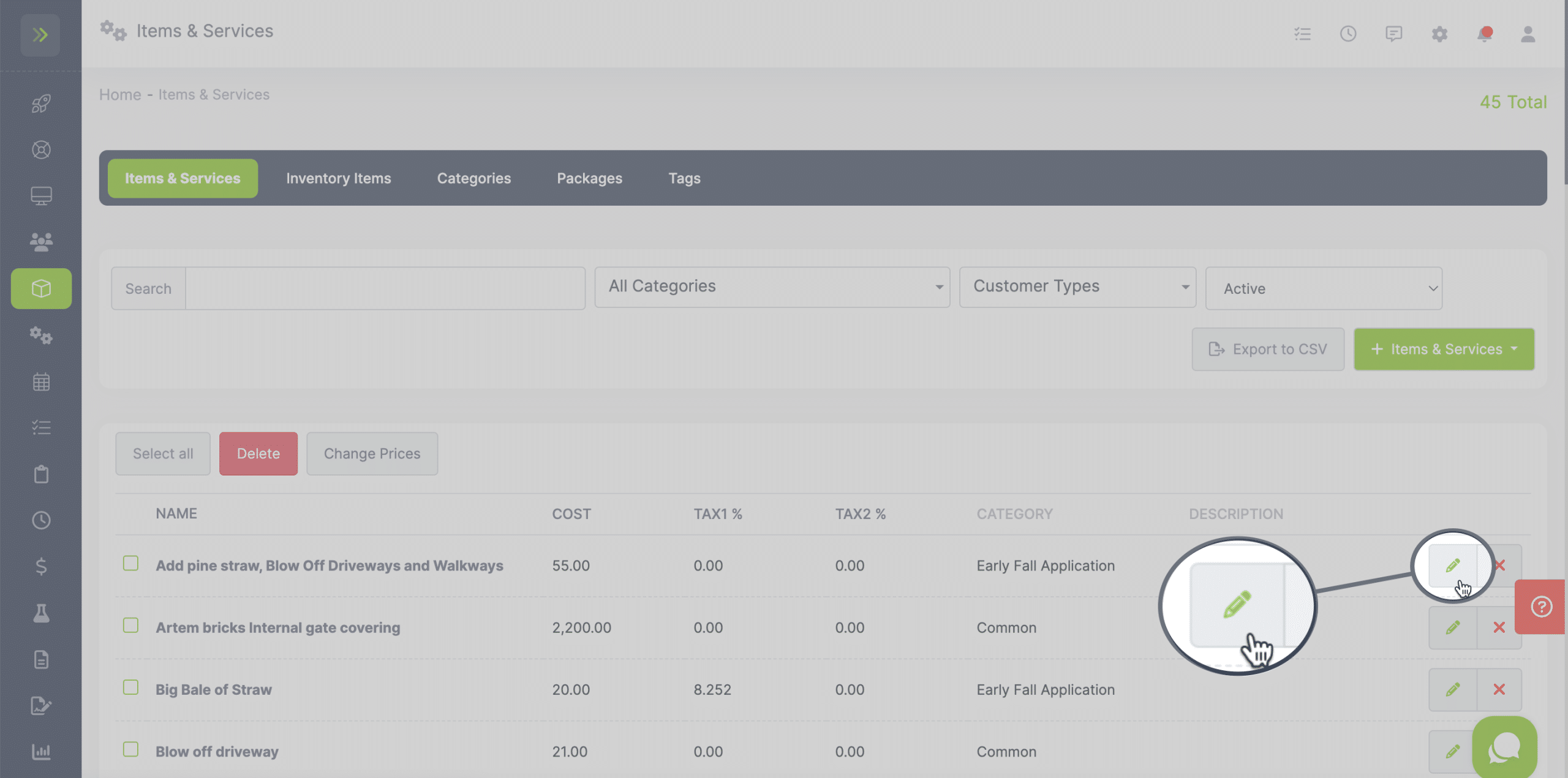Image resolution: width=1568 pixels, height=778 pixels.
Task: Edit the Blow off driveway item
Action: pos(1452,751)
